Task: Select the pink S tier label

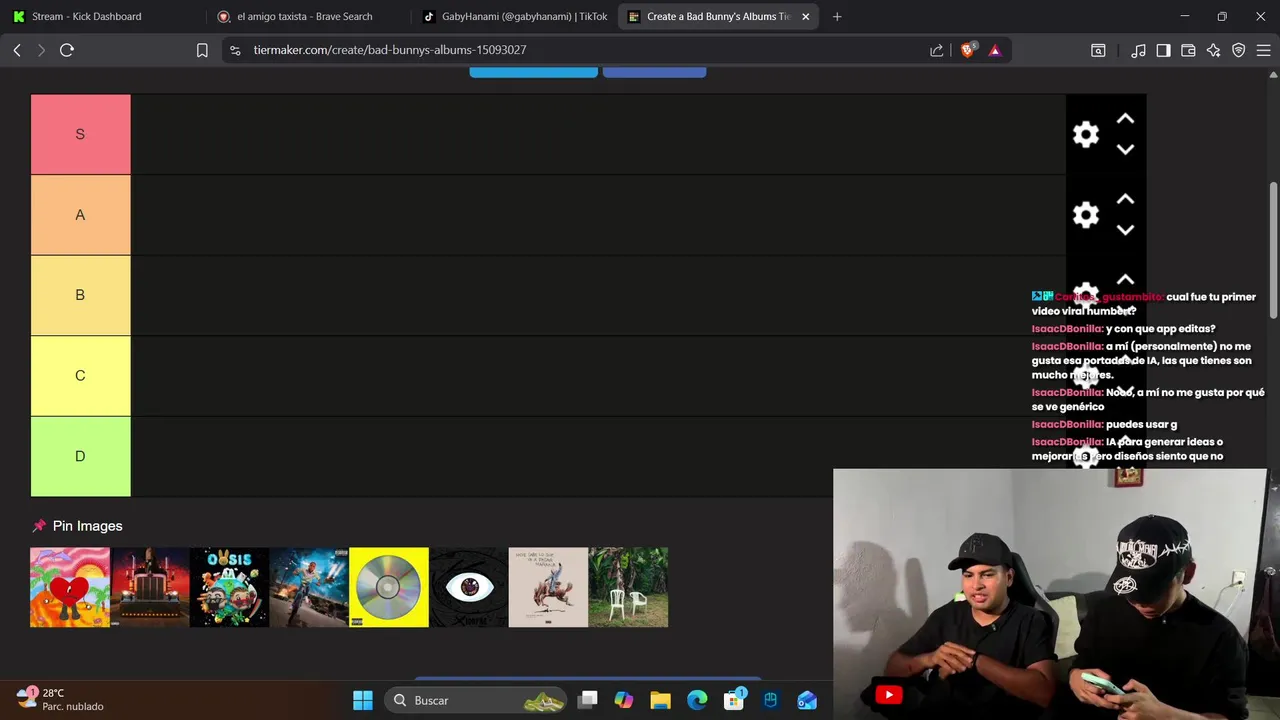Action: (x=81, y=135)
